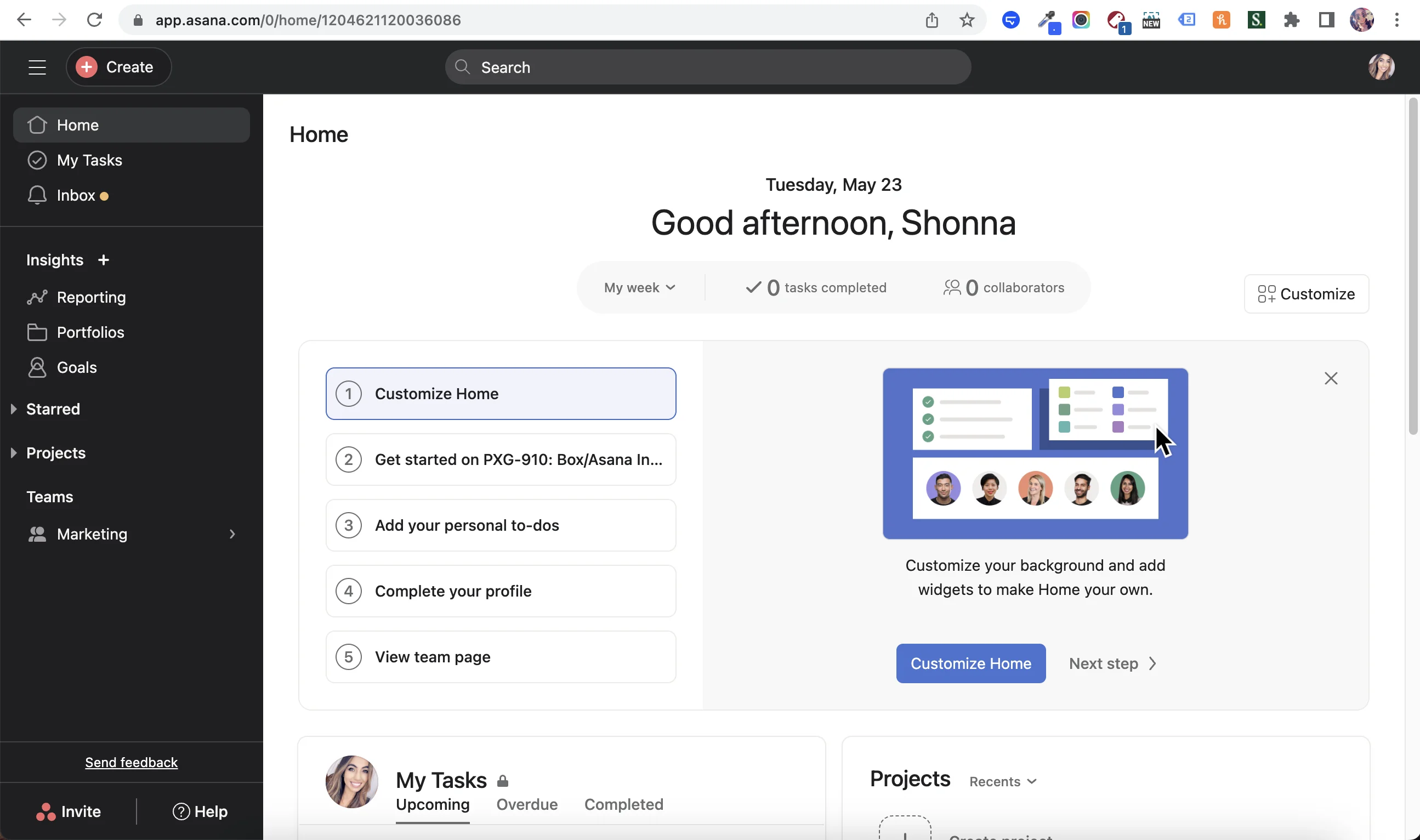
Task: Select step 1 Customize Home
Action: [501, 394]
